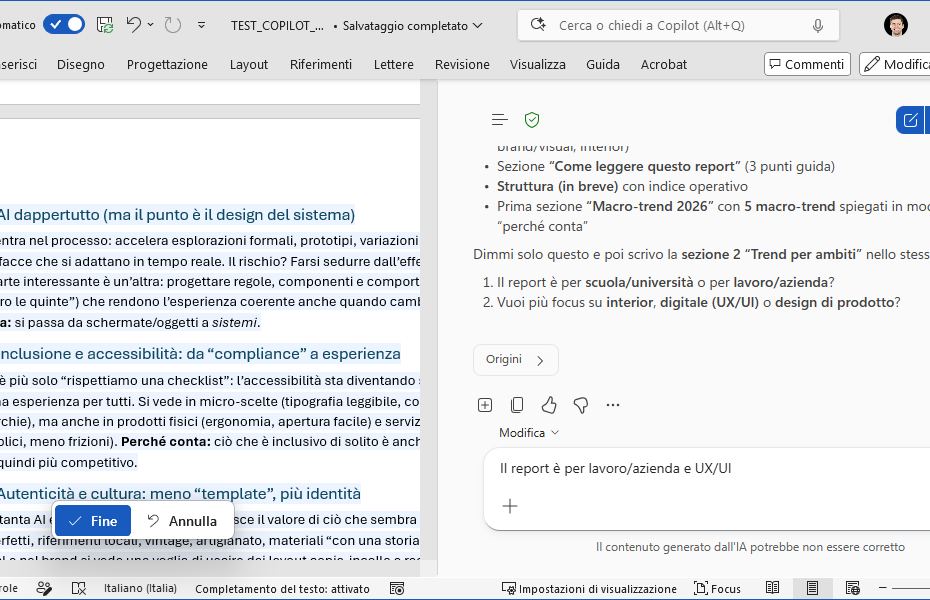This screenshot has width=930, height=600.
Task: Click heading AI dappertutto in document
Action: pos(177,215)
